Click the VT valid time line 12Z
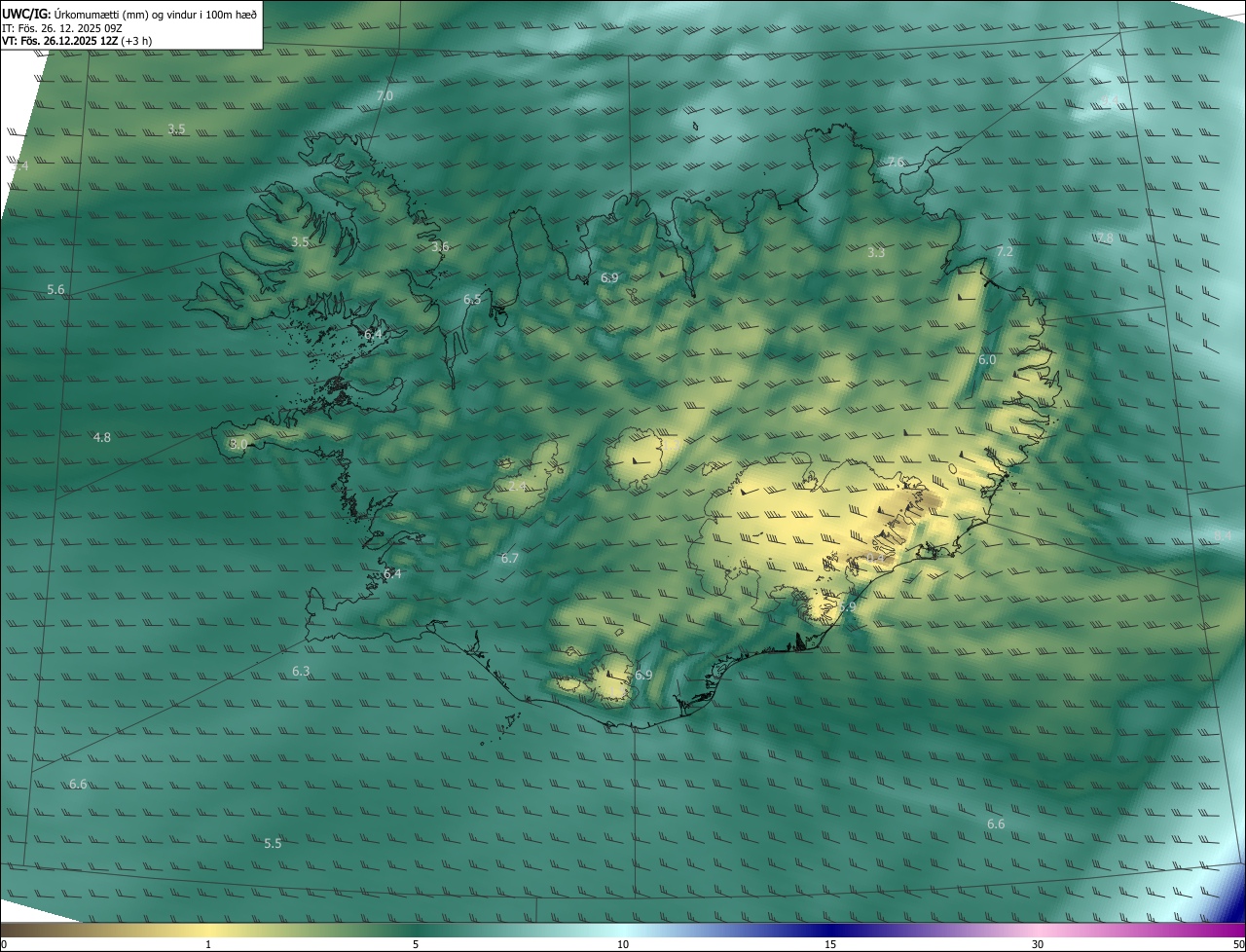 [x=79, y=41]
